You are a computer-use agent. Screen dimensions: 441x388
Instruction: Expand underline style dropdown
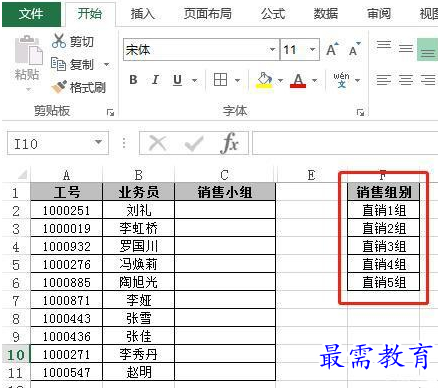(x=194, y=80)
